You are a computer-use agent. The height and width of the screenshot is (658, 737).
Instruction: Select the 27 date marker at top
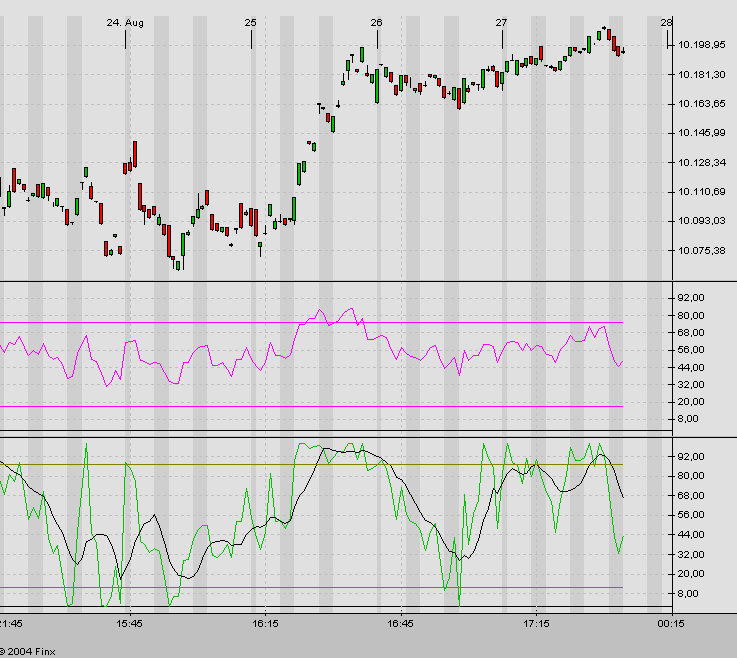pyautogui.click(x=501, y=22)
